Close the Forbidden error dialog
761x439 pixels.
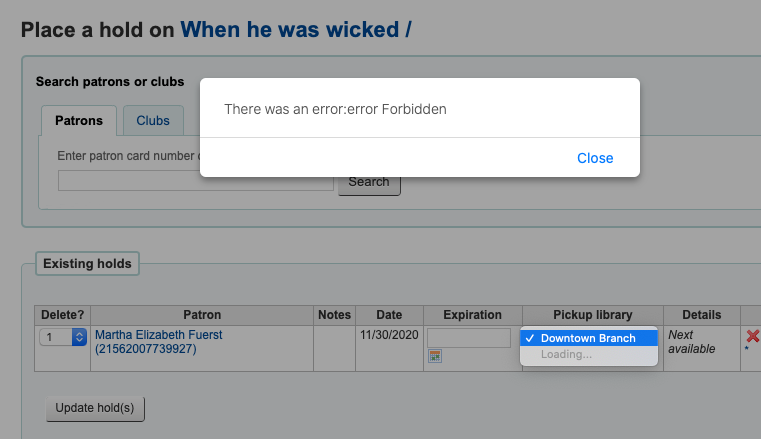click(x=595, y=158)
